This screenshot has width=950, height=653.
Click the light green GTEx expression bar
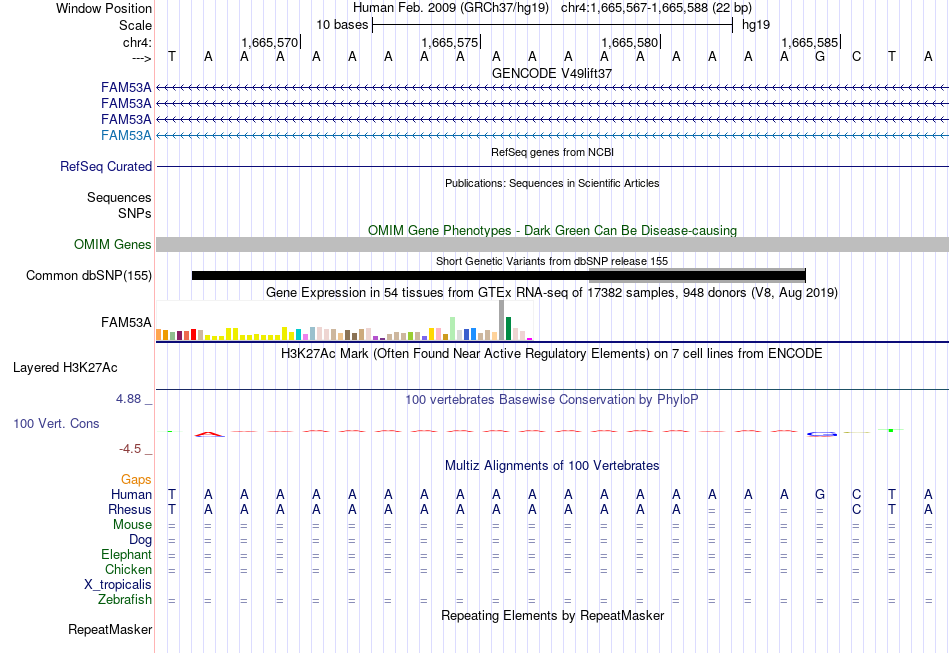[x=452, y=328]
